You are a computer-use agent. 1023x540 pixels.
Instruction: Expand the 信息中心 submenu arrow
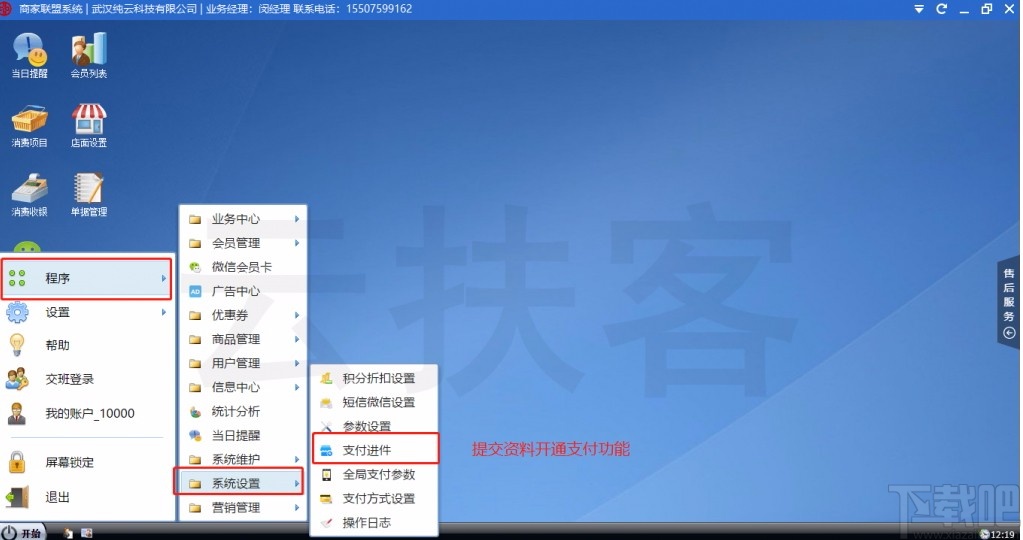pyautogui.click(x=297, y=387)
